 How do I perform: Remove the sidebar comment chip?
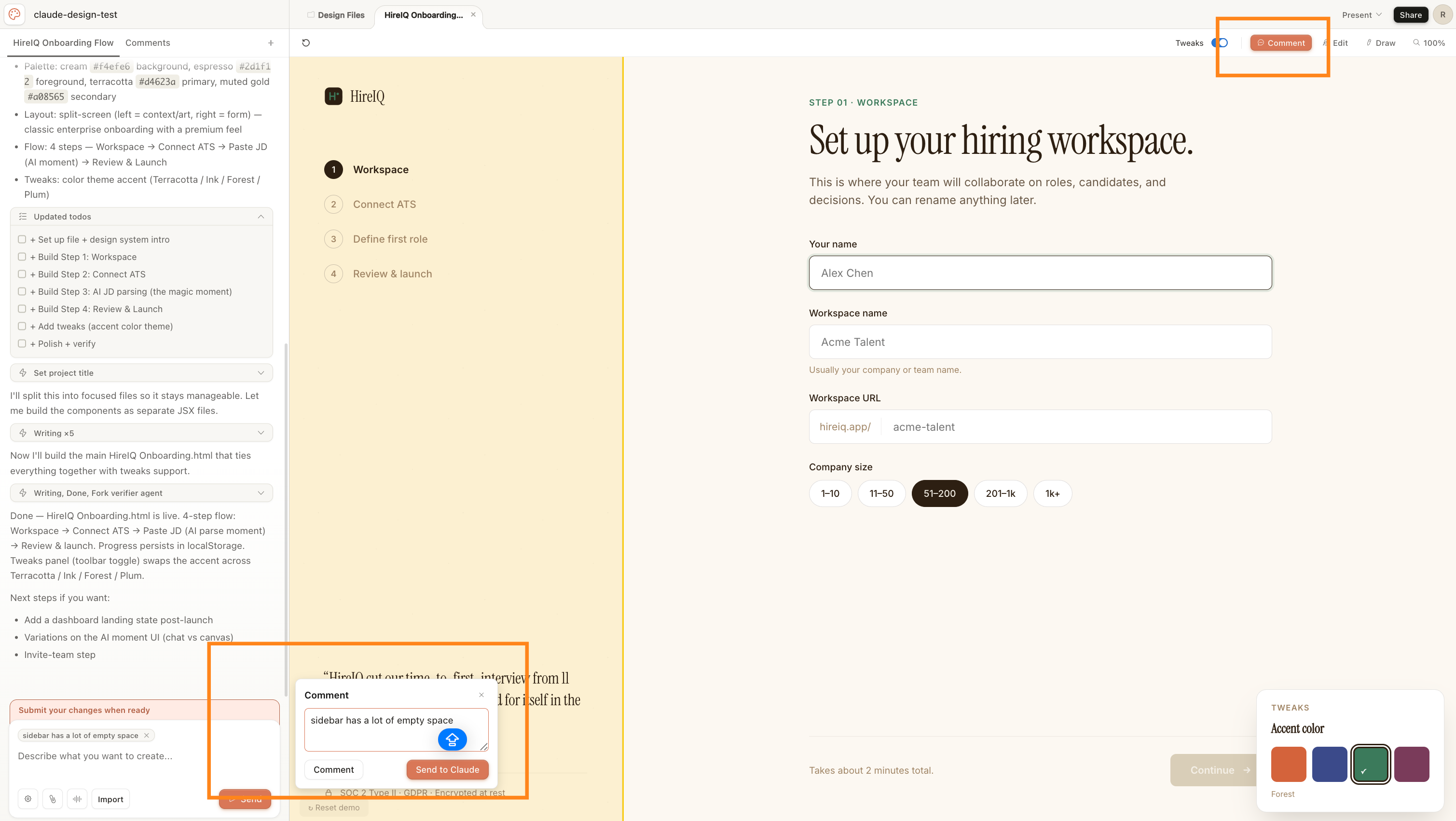pyautogui.click(x=146, y=736)
